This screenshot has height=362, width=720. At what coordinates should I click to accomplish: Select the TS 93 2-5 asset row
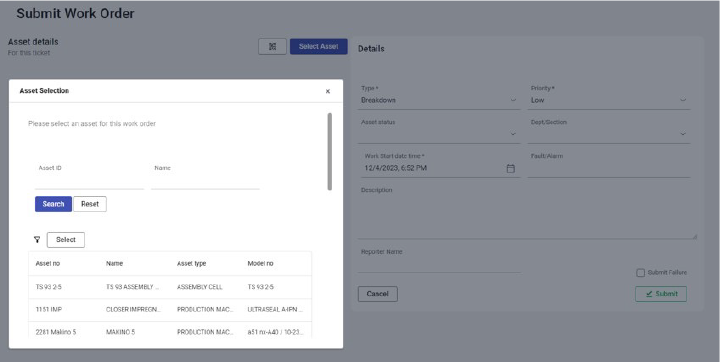pos(170,287)
